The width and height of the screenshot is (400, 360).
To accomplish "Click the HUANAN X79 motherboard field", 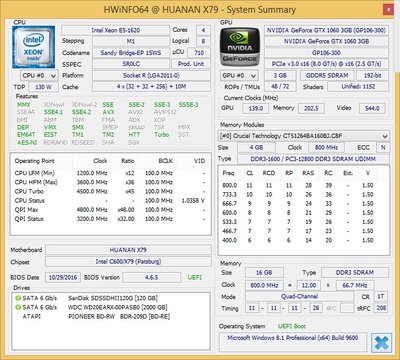I will (128, 250).
